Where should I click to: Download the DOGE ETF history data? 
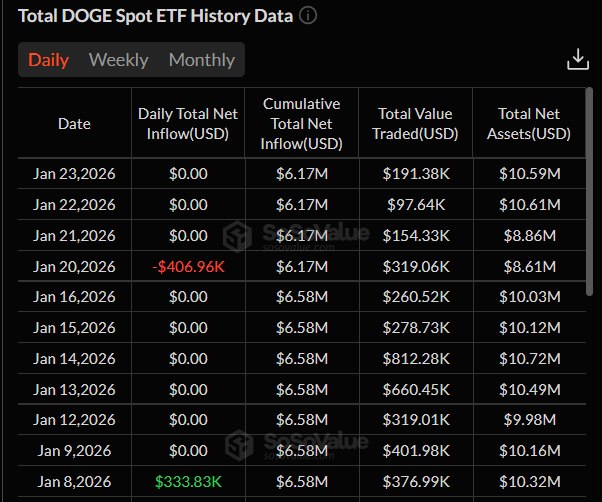(577, 60)
